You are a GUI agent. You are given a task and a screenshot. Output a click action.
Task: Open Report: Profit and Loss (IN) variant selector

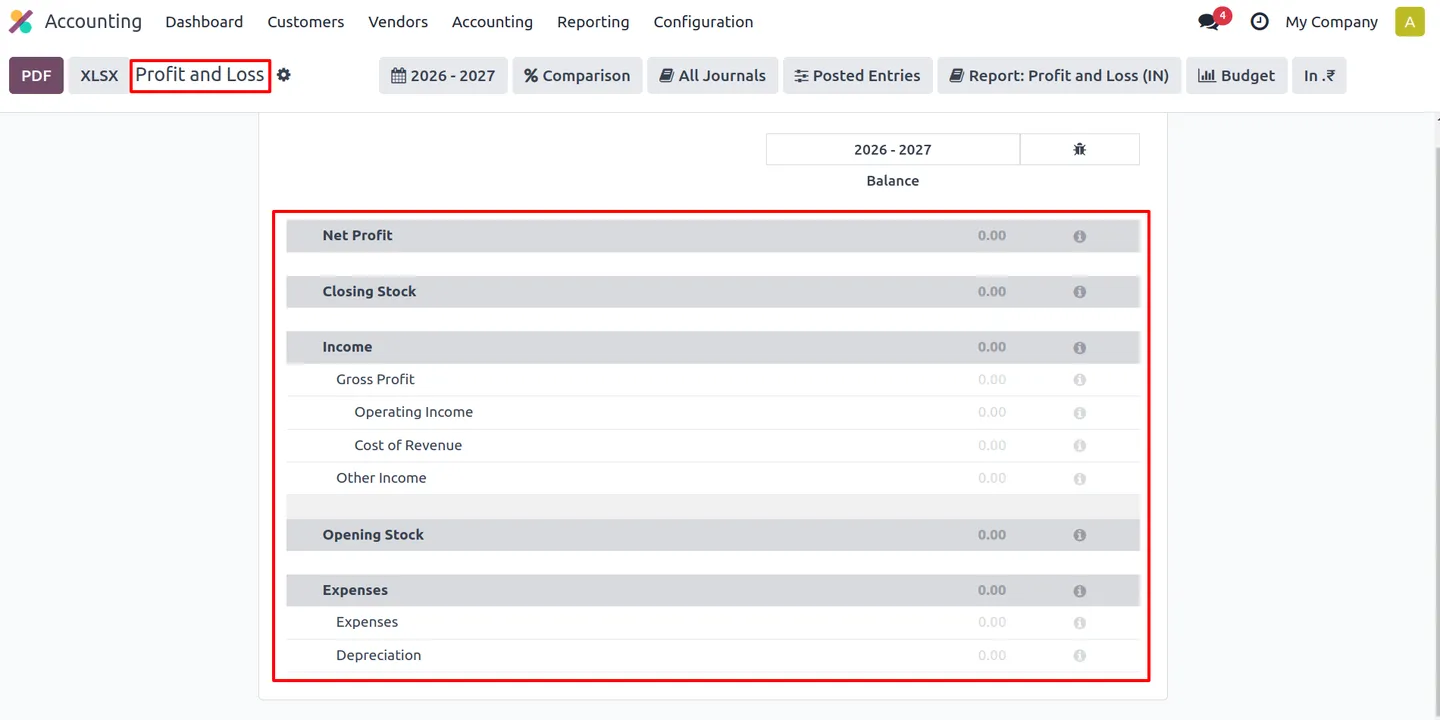click(x=1059, y=75)
